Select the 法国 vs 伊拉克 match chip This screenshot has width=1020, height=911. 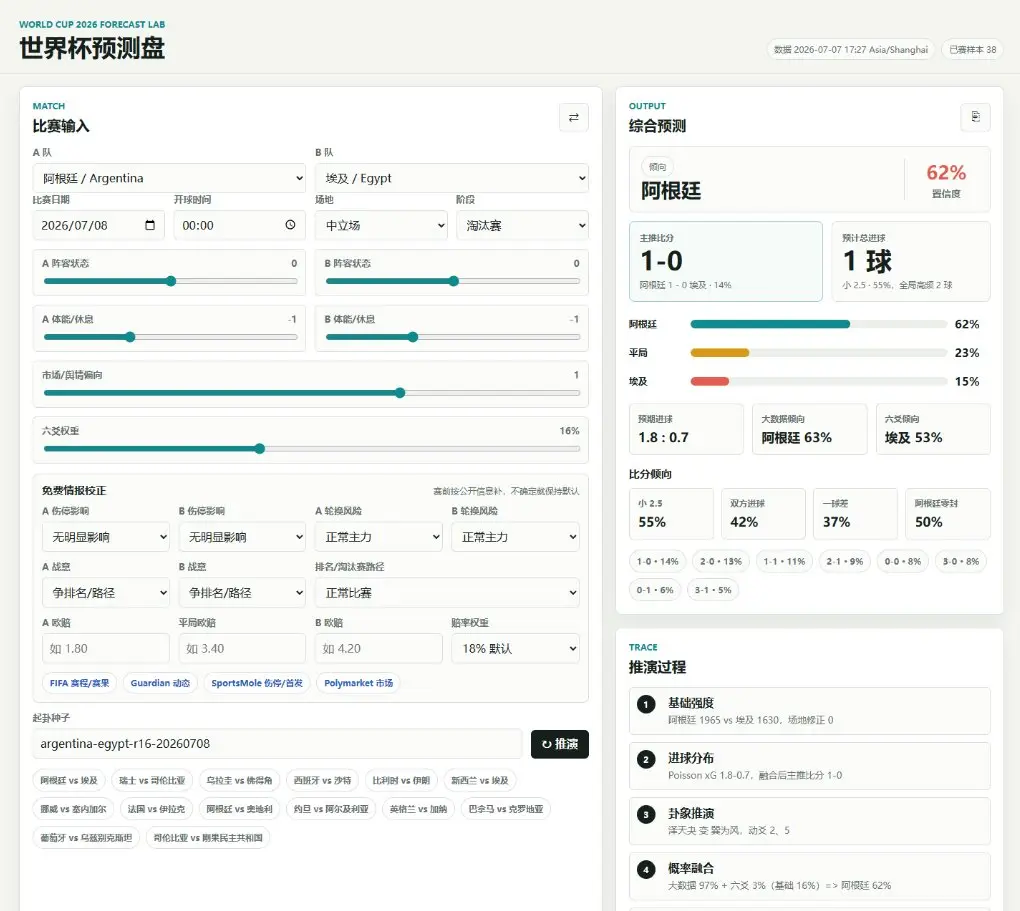click(156, 809)
